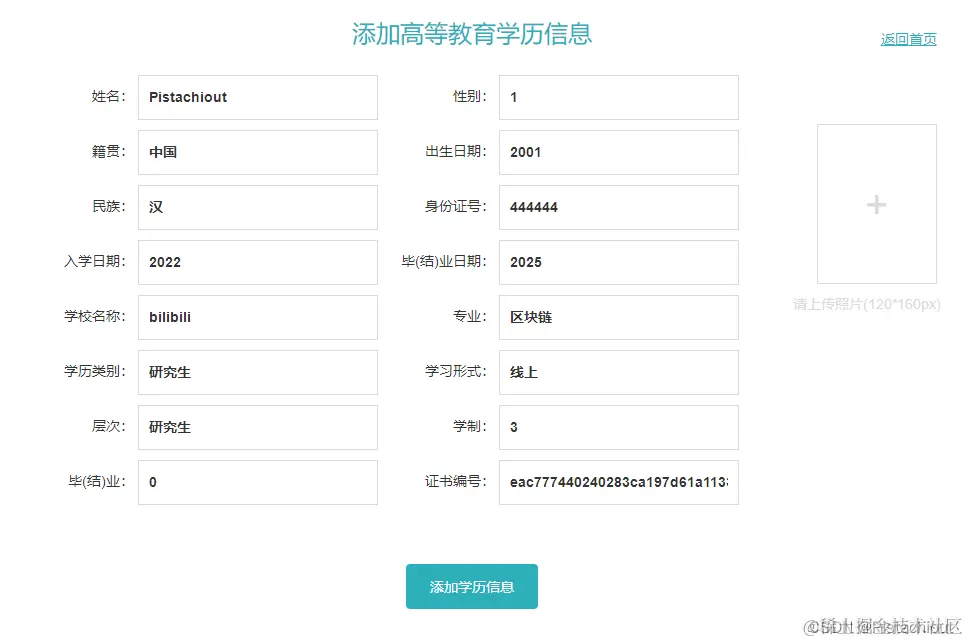Select the 学制 field showing 3
969x643 pixels.
tap(617, 427)
